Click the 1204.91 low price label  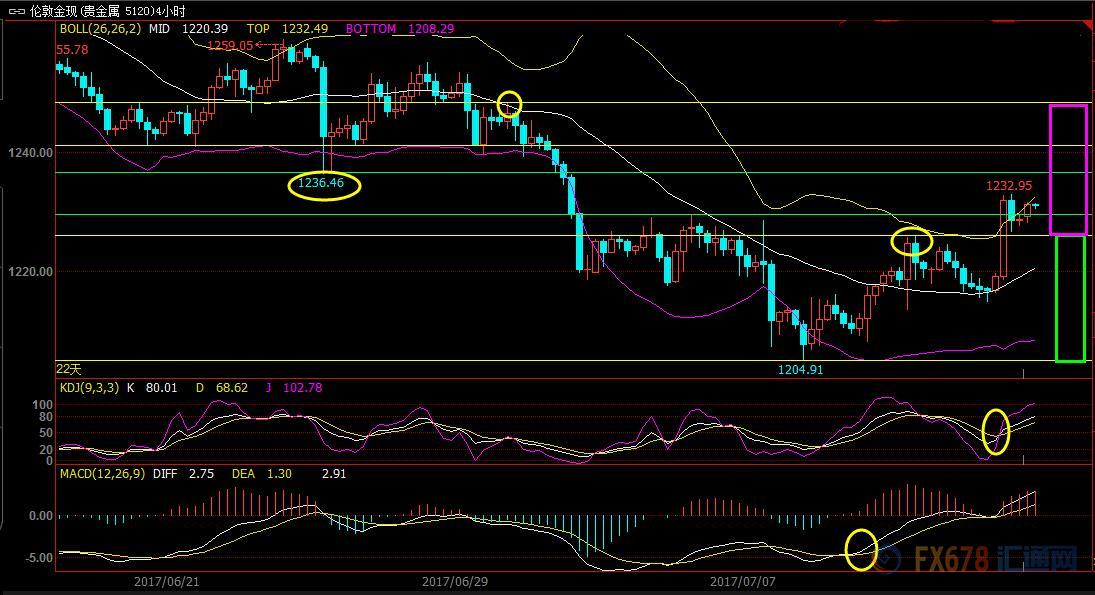pyautogui.click(x=802, y=369)
